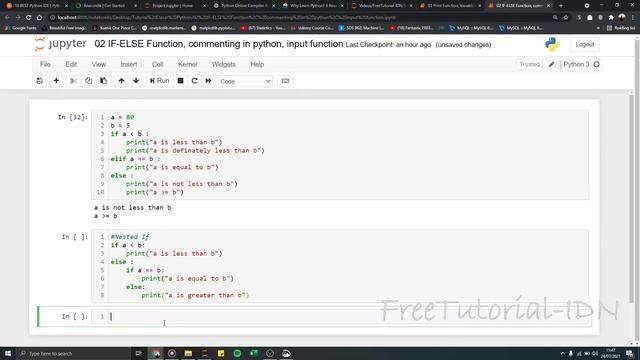Open the Kernel menu

[187, 64]
